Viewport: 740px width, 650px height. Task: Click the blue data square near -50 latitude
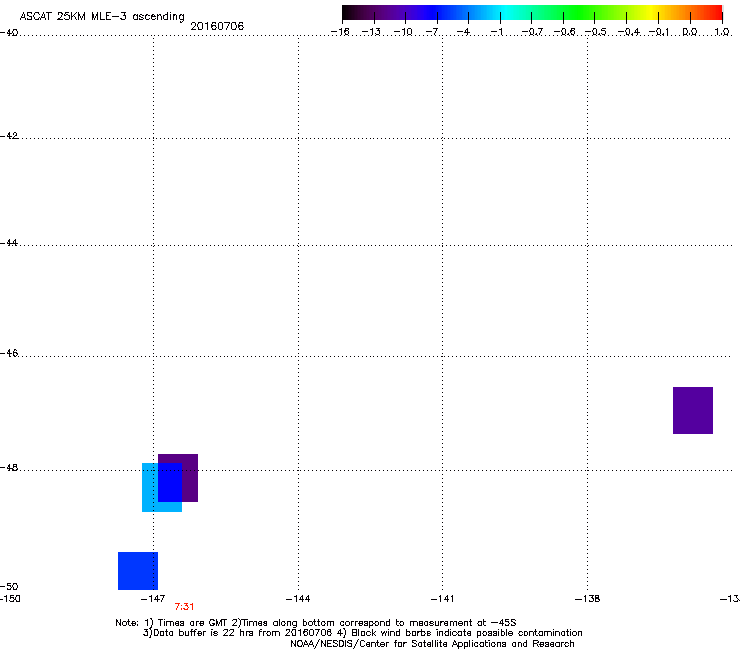click(x=138, y=571)
